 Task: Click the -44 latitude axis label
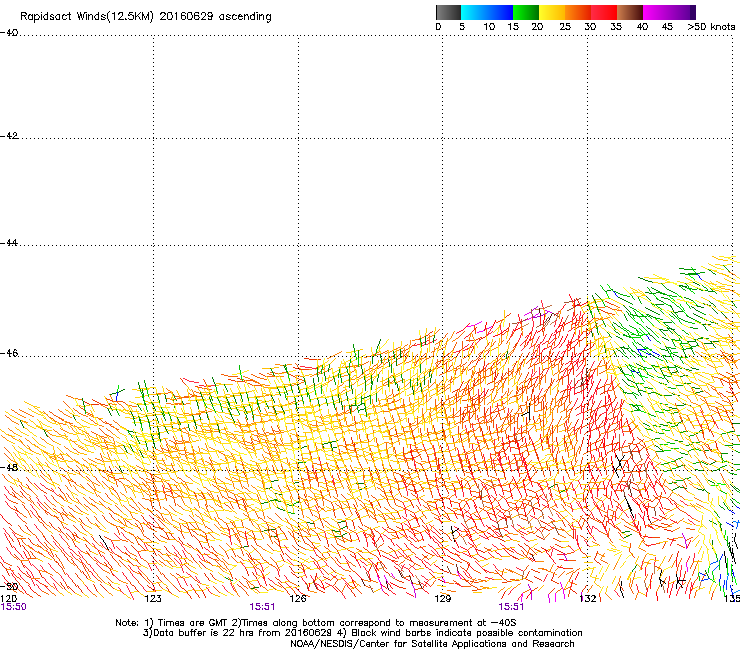pyautogui.click(x=9, y=243)
